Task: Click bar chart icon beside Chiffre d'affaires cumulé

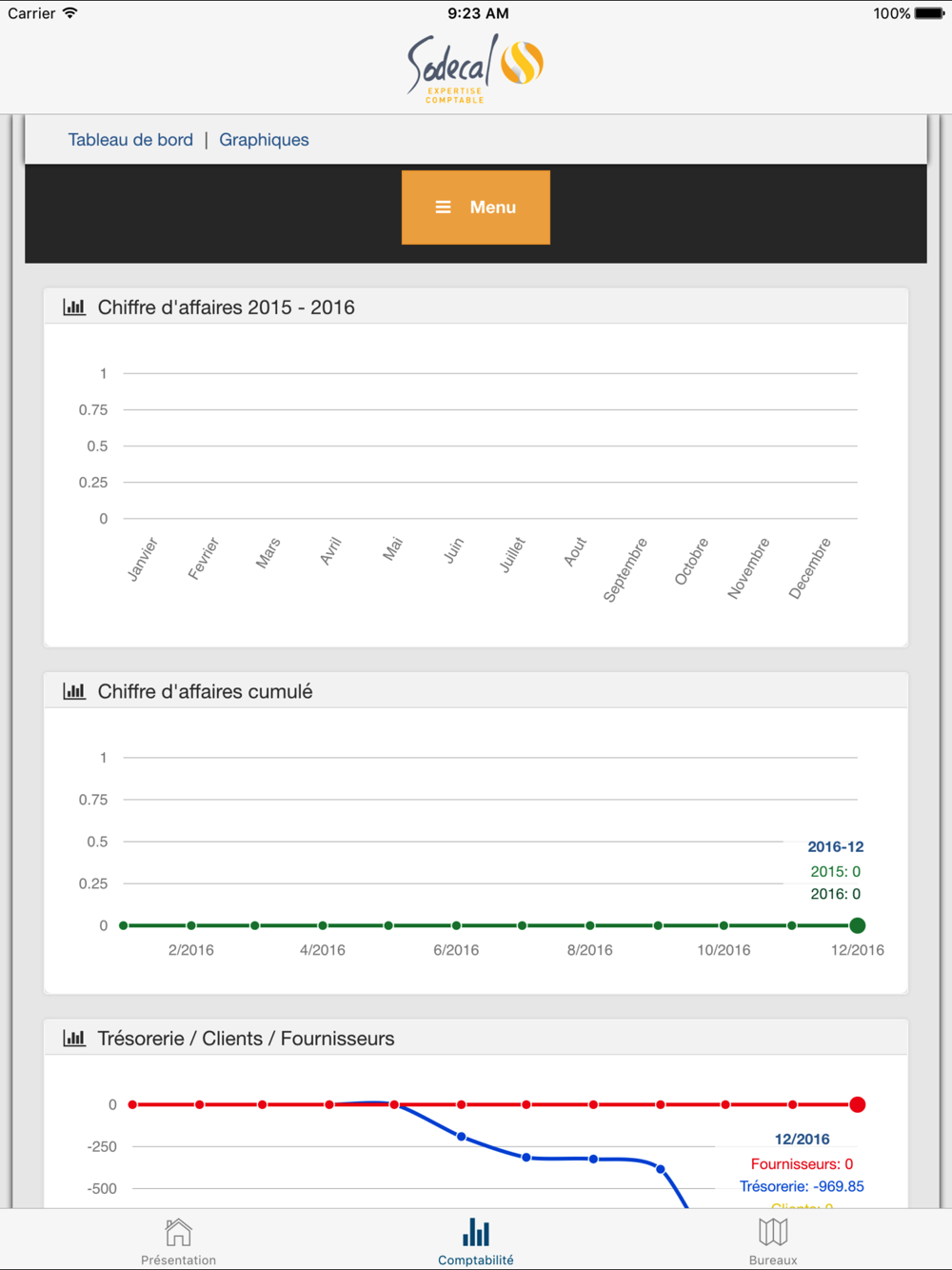Action: (74, 691)
